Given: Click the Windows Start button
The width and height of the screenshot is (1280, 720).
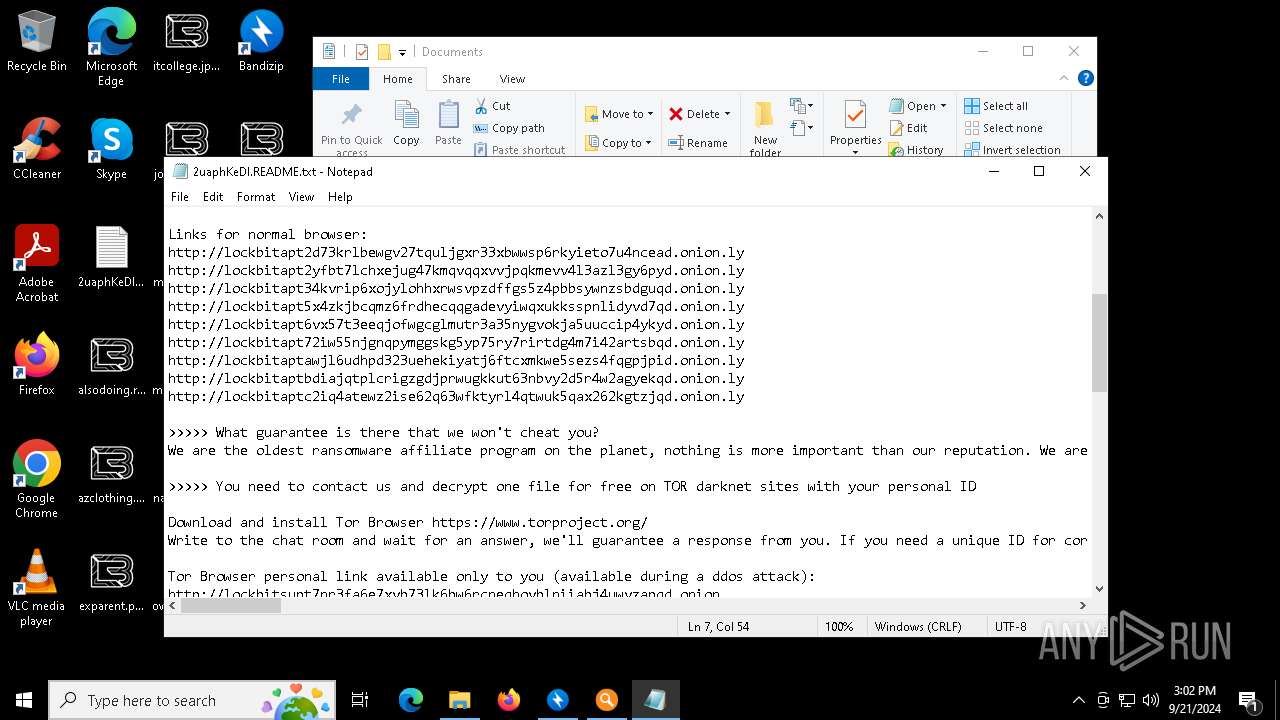Looking at the screenshot, I should (24, 700).
